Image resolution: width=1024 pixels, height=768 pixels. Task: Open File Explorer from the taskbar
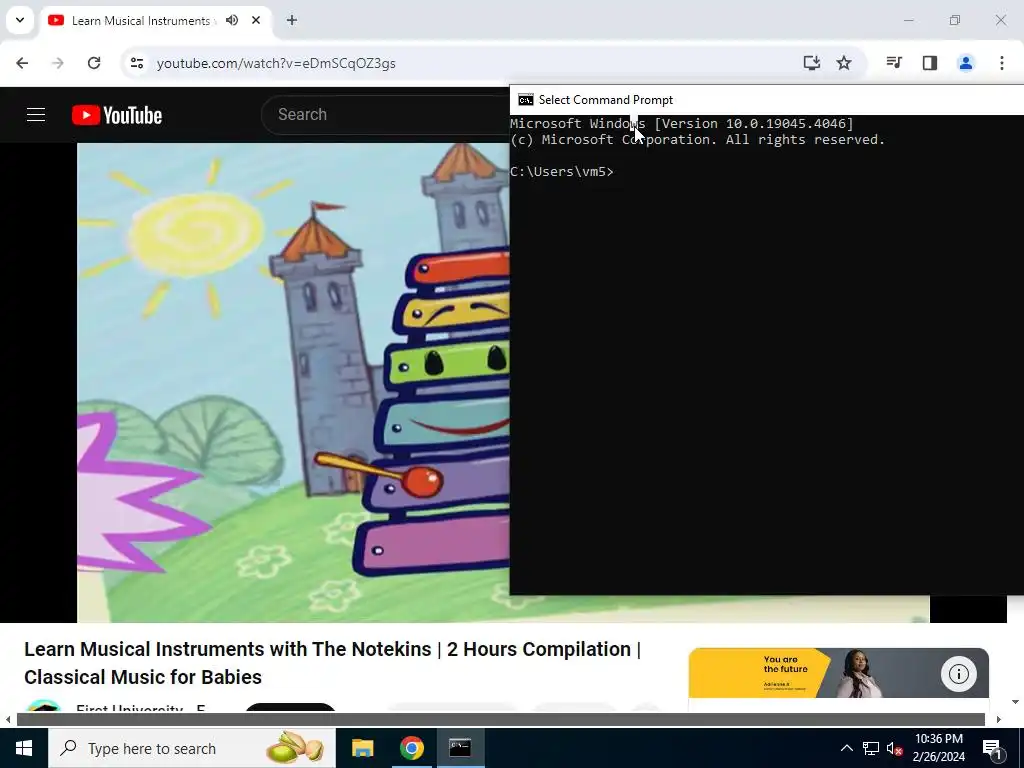tap(362, 748)
